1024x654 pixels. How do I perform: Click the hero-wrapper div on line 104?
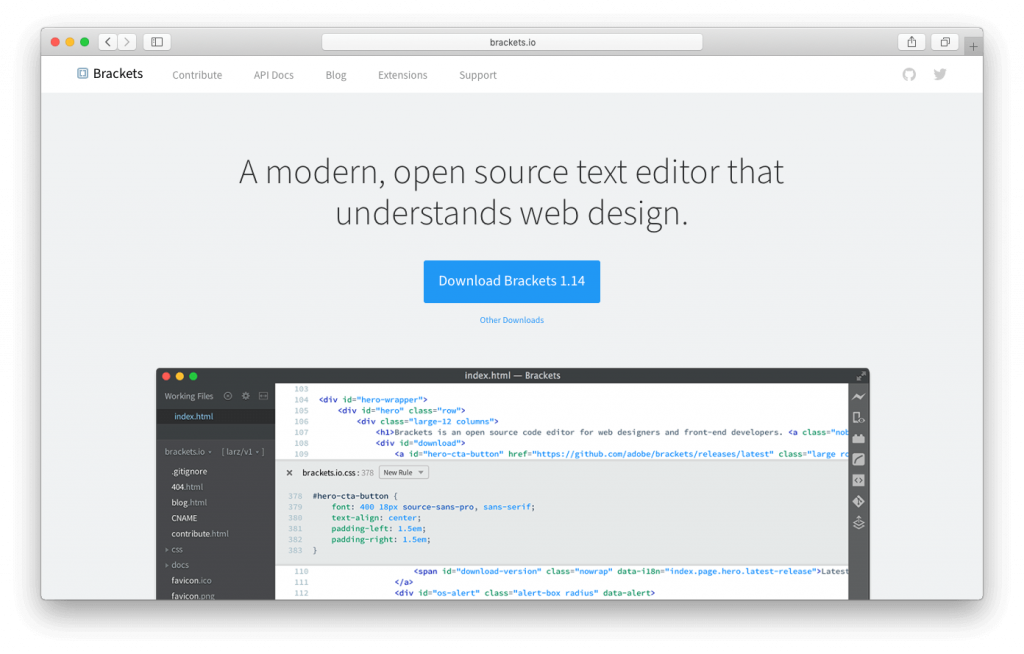pyautogui.click(x=373, y=399)
